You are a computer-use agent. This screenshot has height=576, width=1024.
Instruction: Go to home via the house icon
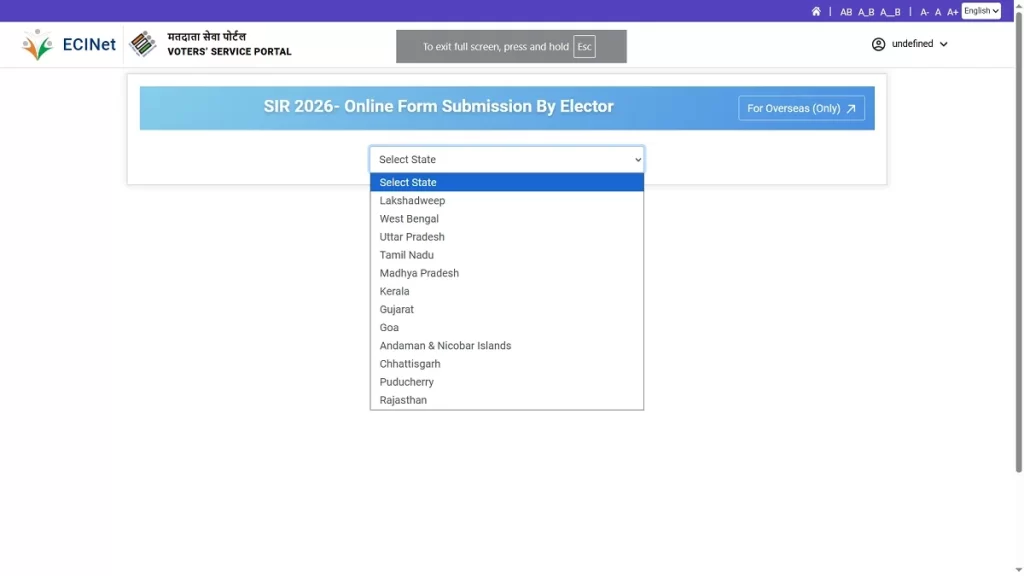tap(816, 12)
